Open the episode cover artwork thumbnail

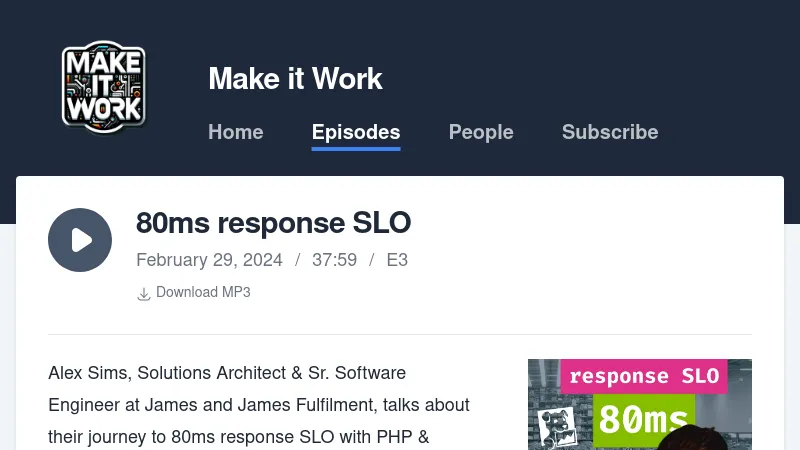639,404
